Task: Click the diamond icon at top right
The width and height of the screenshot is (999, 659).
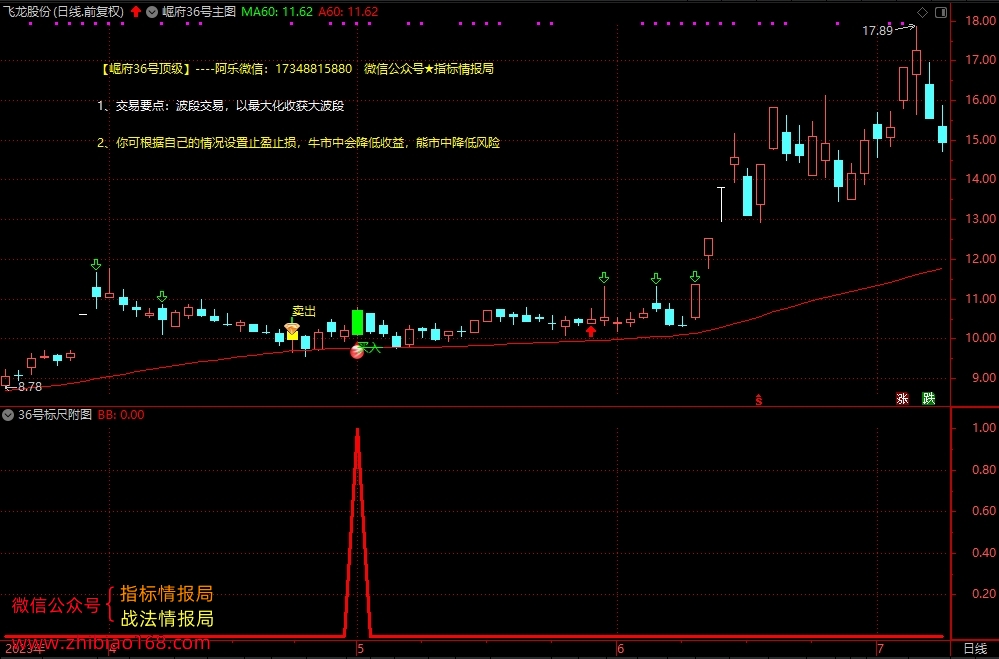Action: point(922,12)
